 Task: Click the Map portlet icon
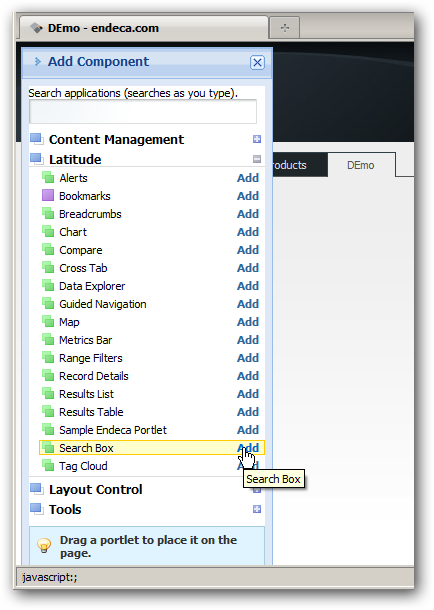tap(48, 321)
